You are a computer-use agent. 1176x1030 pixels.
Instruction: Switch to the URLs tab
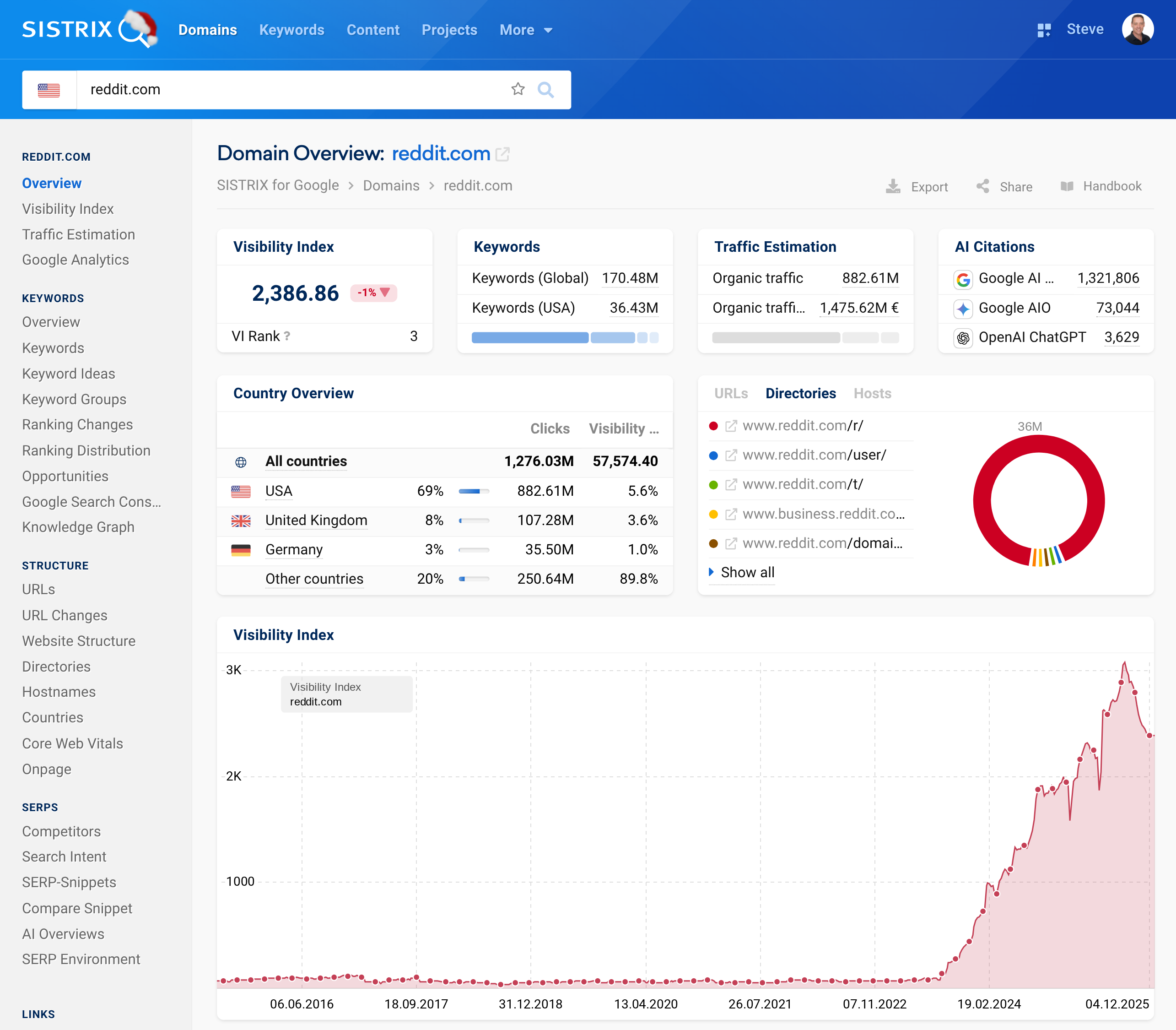(x=731, y=393)
